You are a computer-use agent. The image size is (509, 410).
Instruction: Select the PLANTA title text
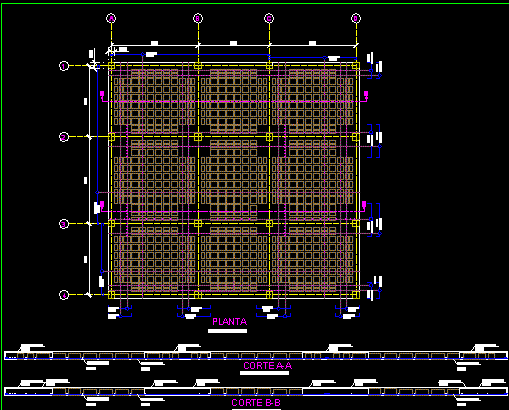tap(230, 322)
